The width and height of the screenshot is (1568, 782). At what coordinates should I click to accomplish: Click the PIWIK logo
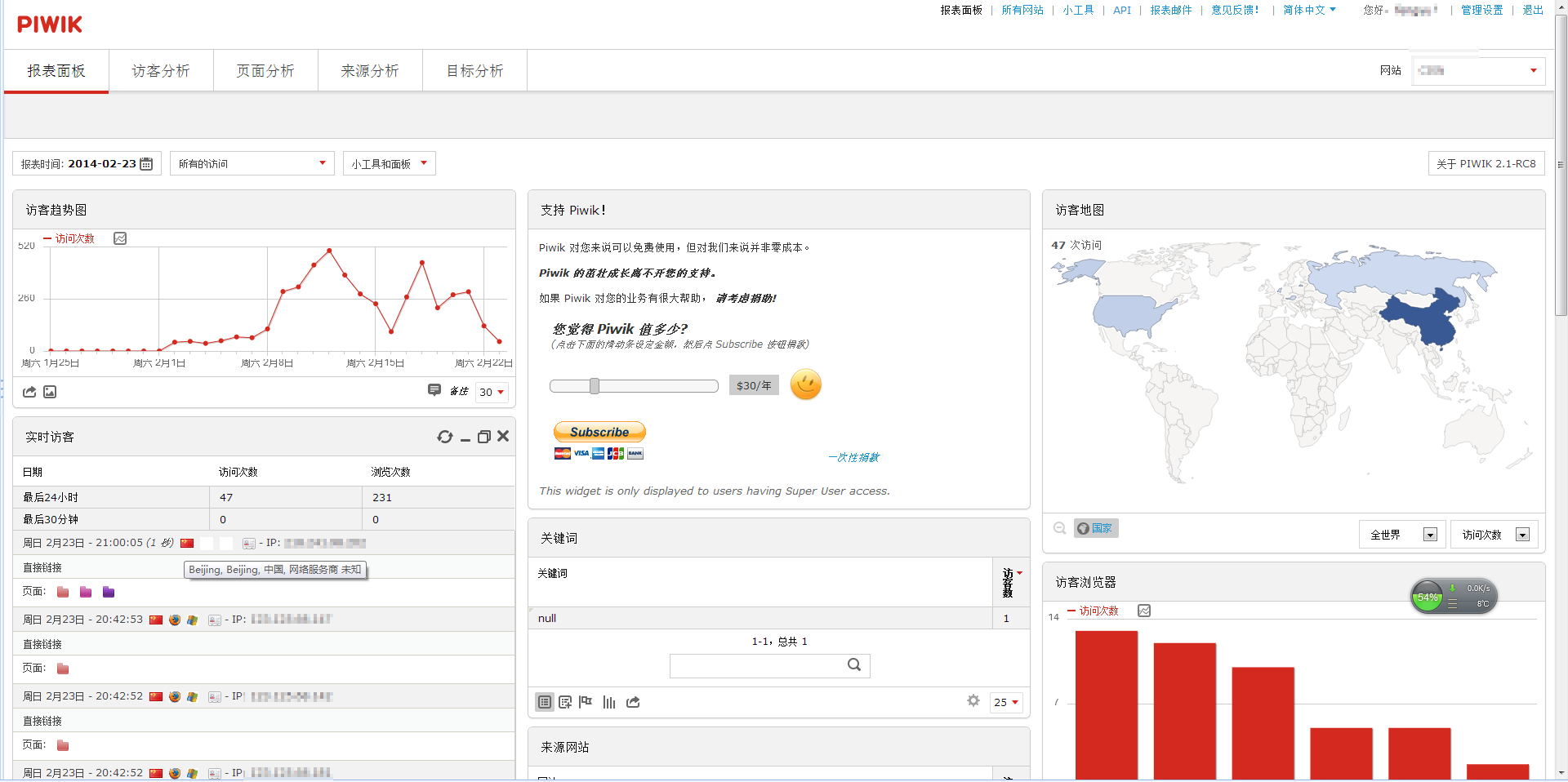50,24
